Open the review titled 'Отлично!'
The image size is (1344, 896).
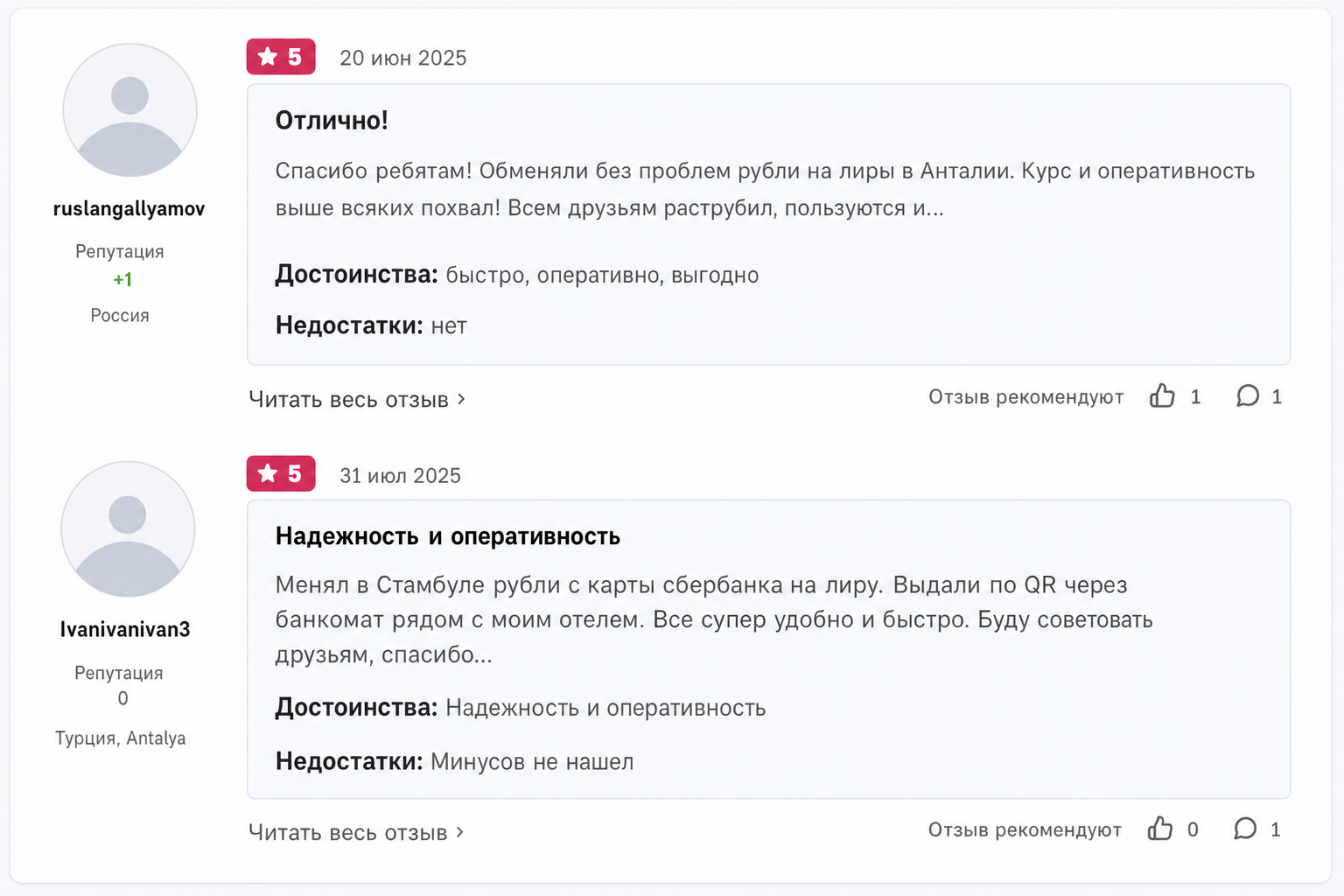[x=332, y=120]
